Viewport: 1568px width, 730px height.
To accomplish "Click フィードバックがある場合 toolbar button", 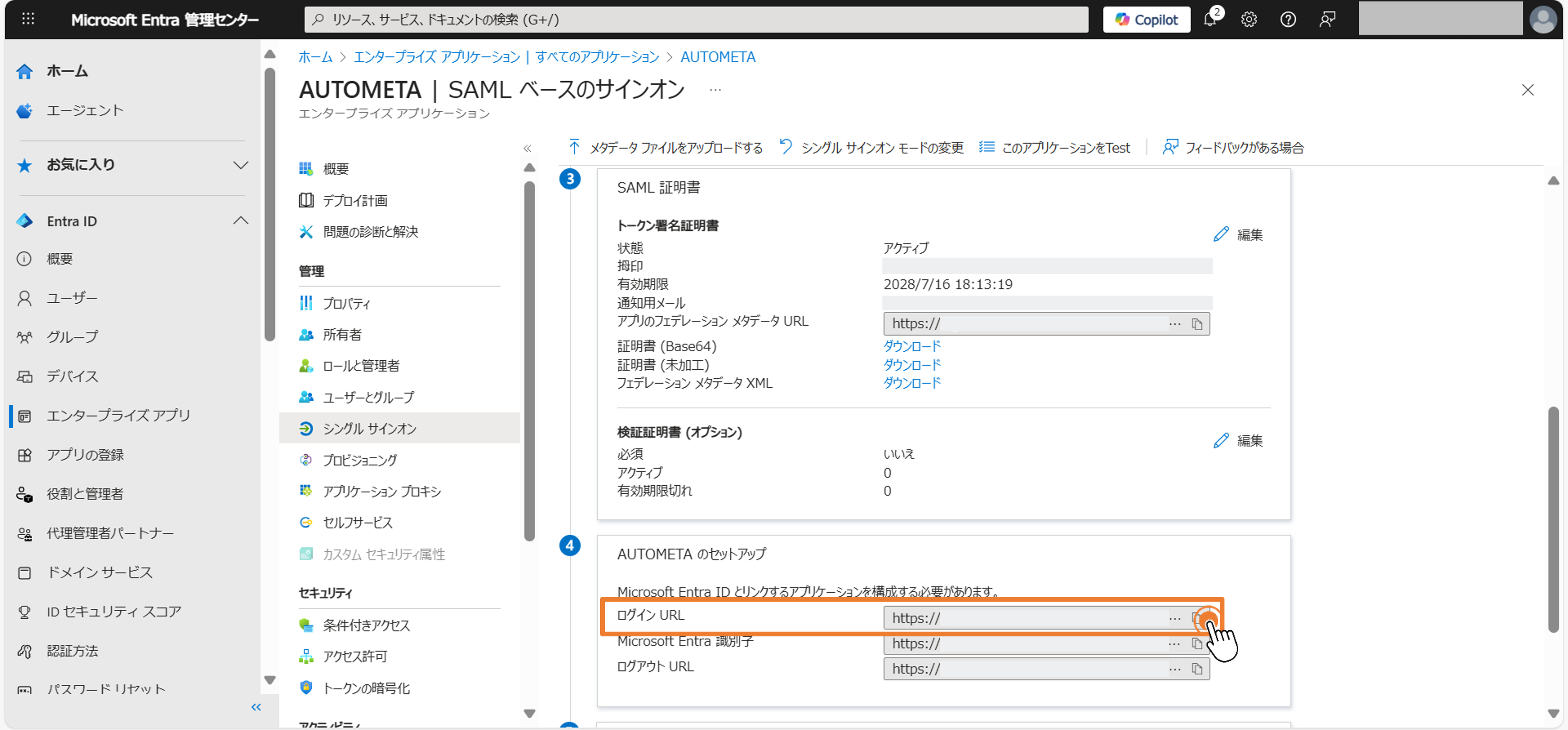I will point(1233,147).
